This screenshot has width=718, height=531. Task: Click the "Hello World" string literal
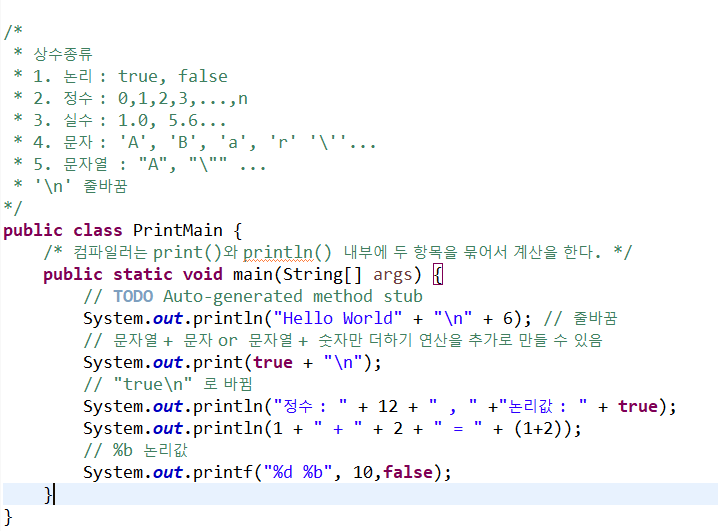click(338, 318)
